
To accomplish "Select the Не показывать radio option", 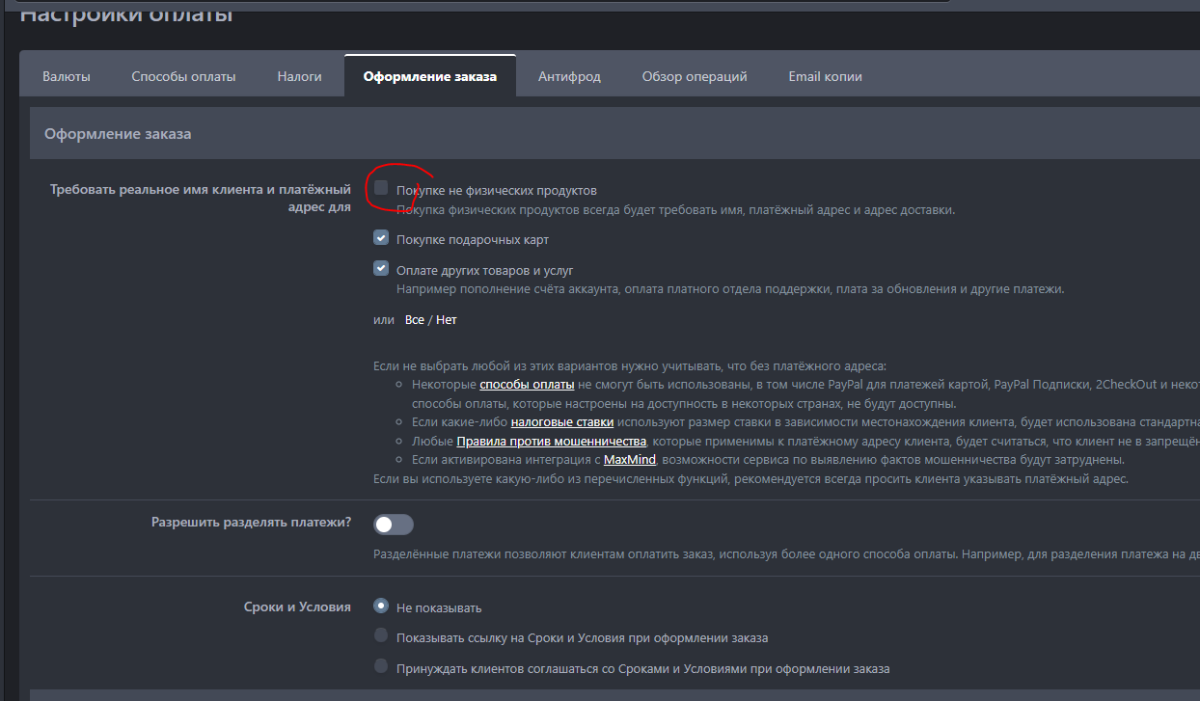I will (x=381, y=606).
